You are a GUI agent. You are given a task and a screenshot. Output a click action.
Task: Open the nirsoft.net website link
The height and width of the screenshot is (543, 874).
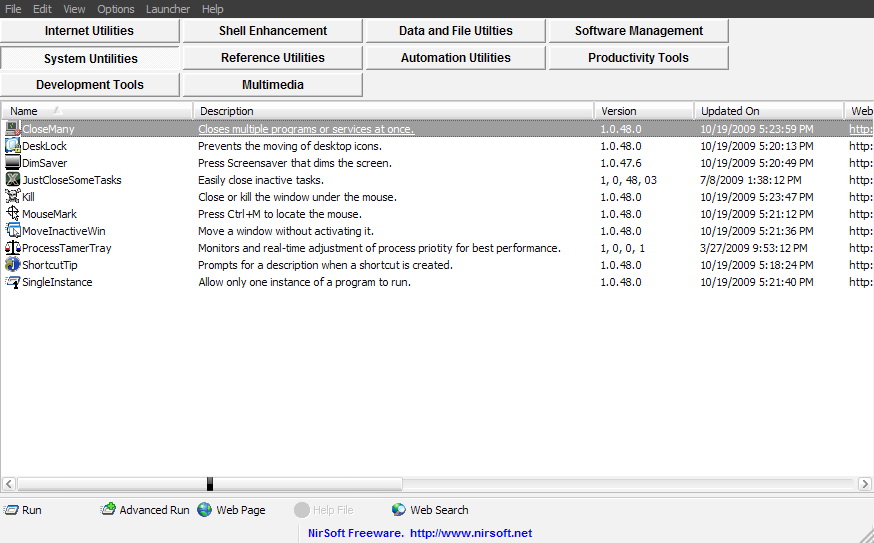tap(470, 533)
